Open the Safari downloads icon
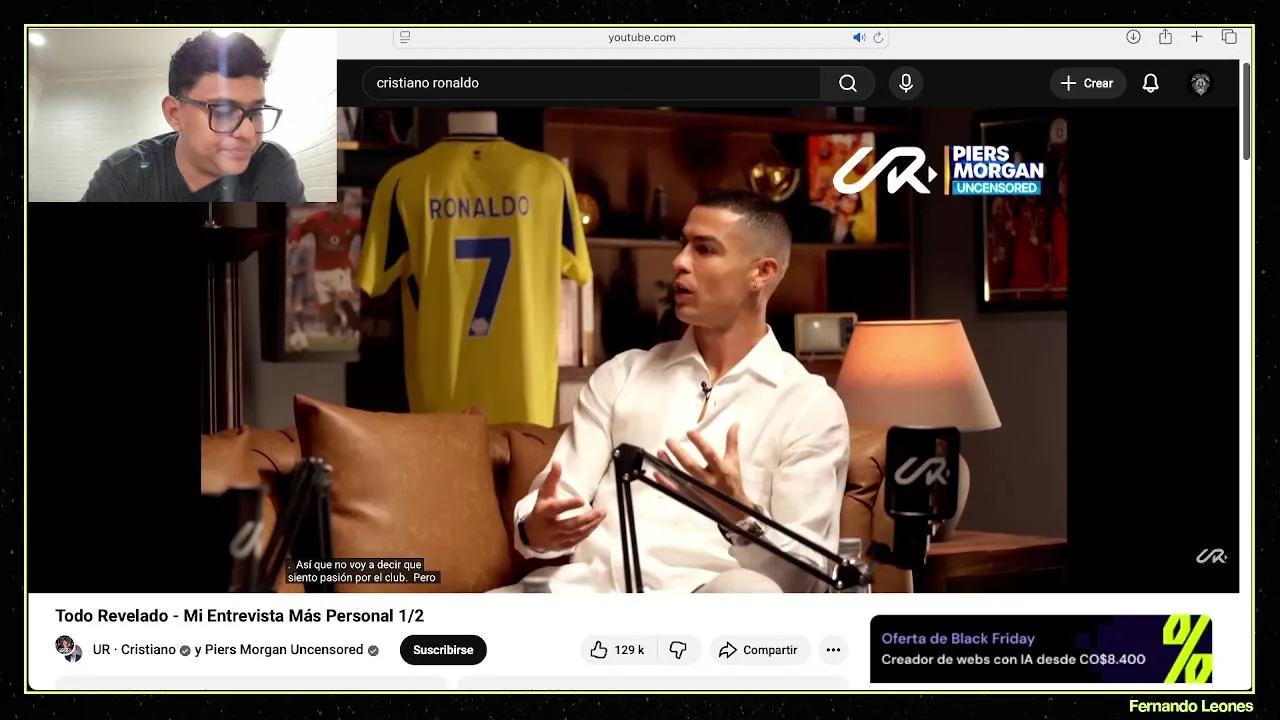 1133,37
